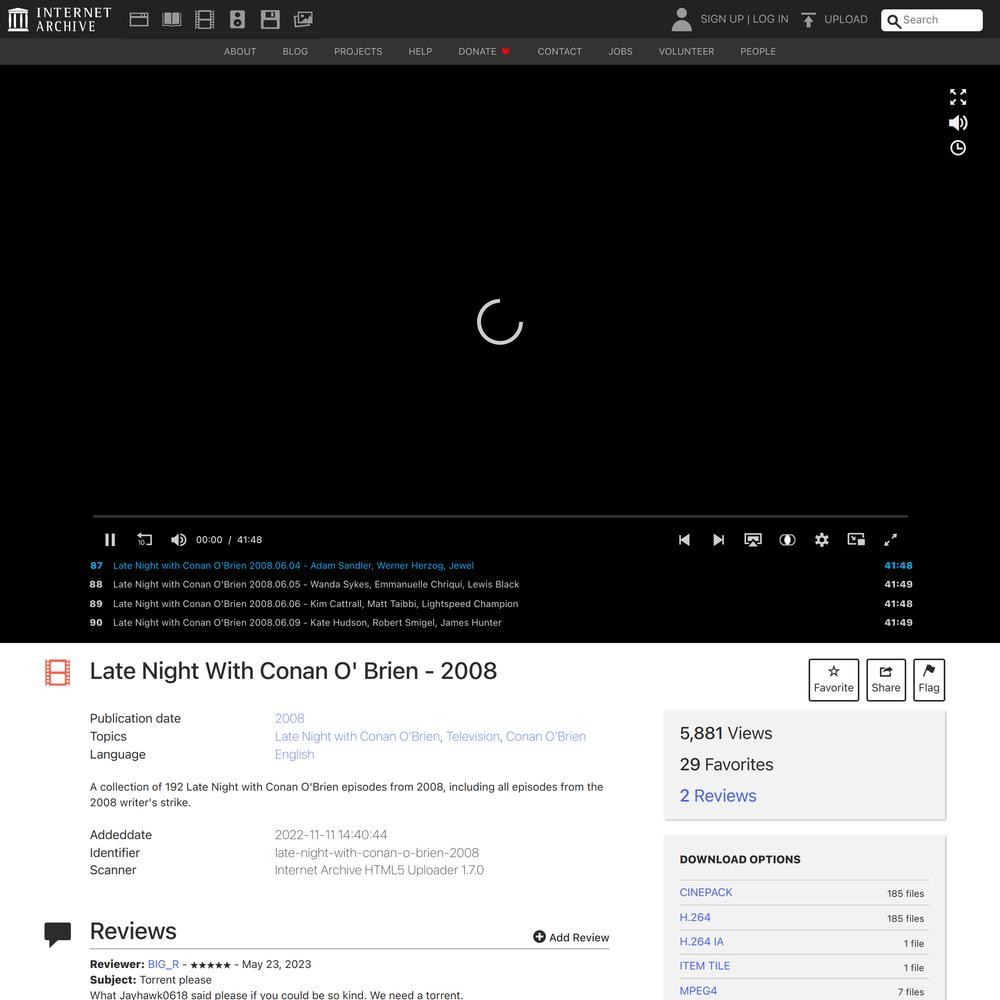Rewind 10 seconds button

click(145, 540)
